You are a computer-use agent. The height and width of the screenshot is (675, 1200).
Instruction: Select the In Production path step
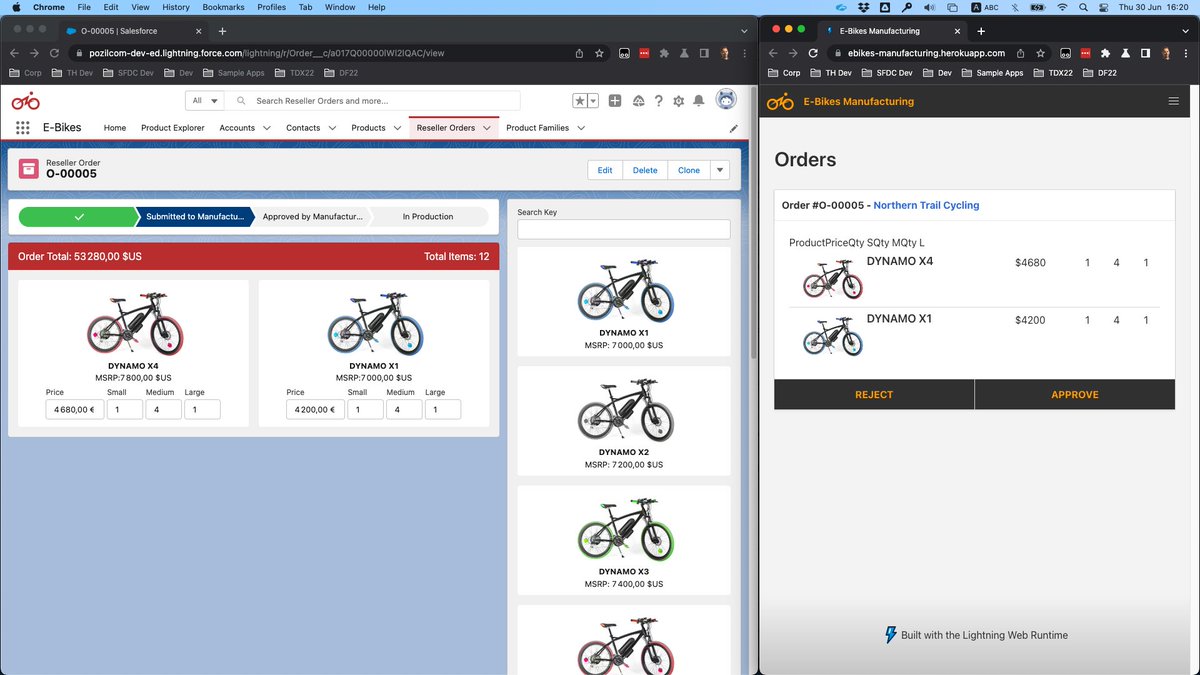tap(428, 216)
